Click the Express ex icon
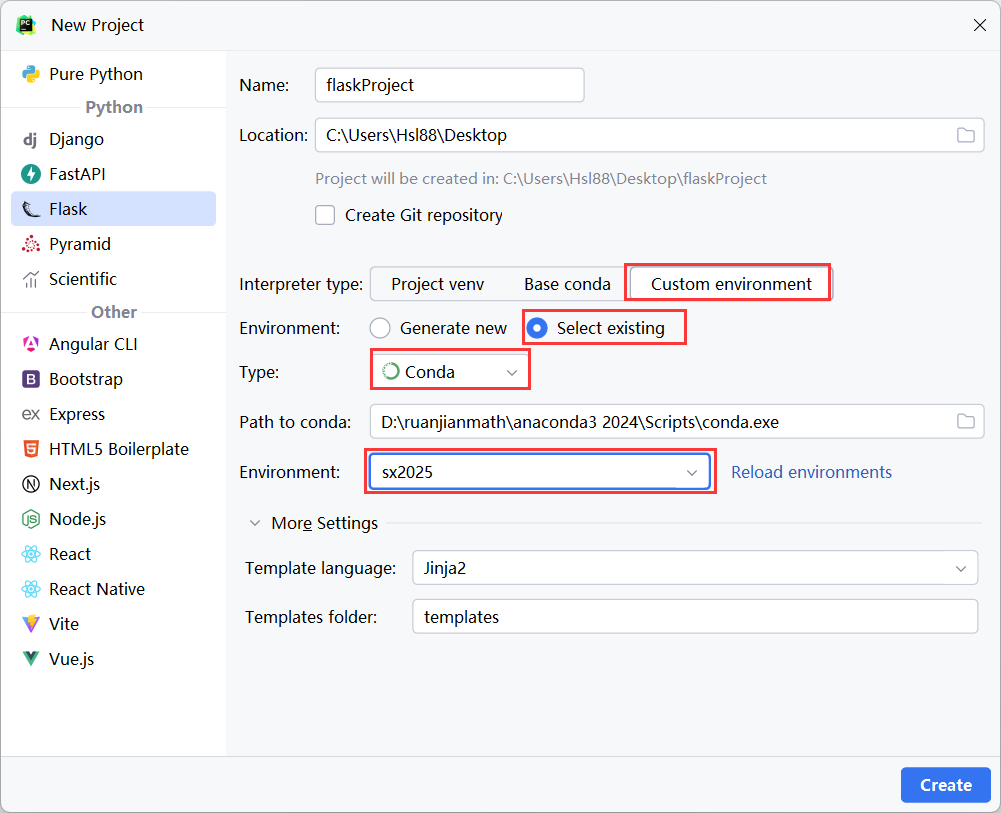The width and height of the screenshot is (1001, 813). (31, 414)
